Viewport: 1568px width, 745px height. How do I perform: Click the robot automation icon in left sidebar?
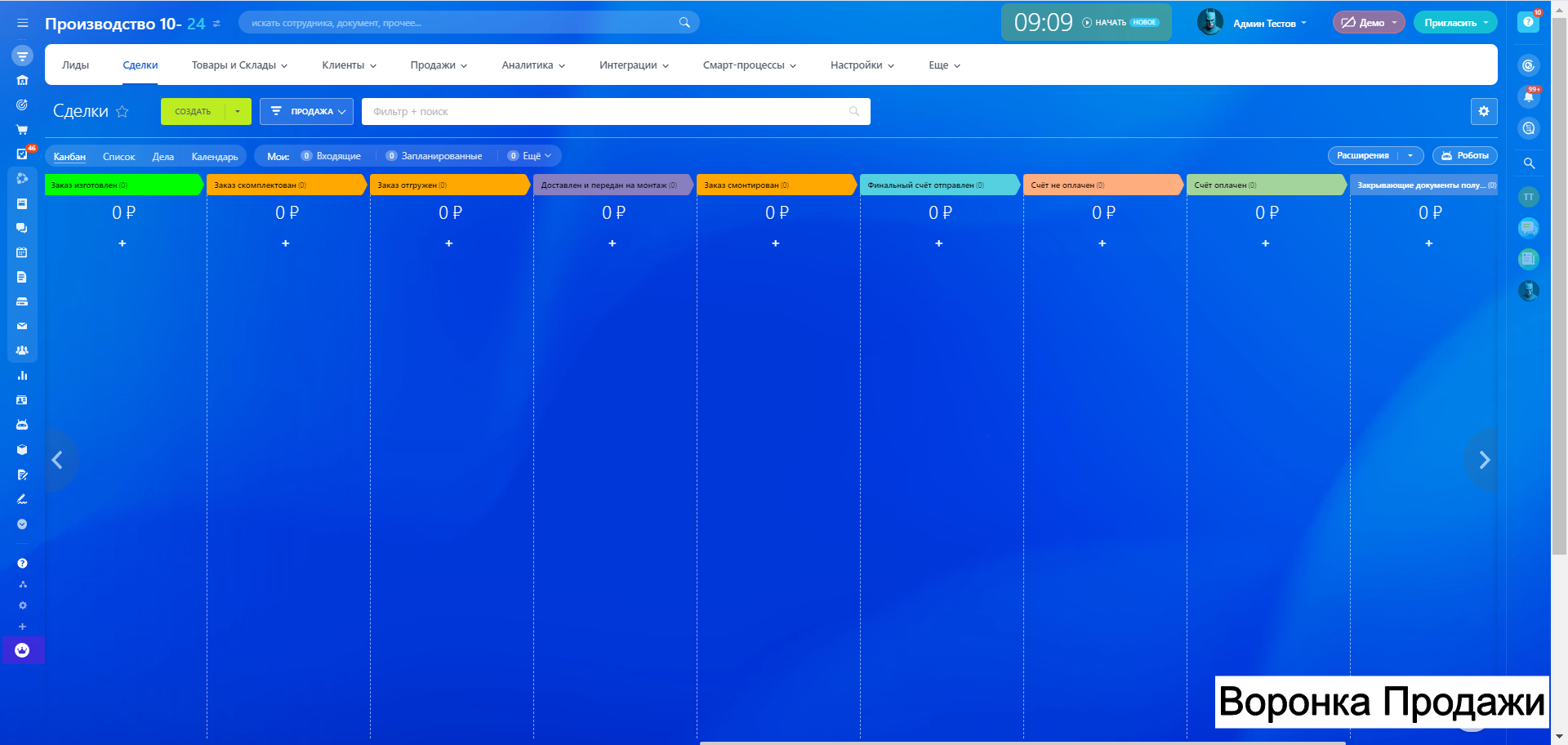coord(22,425)
